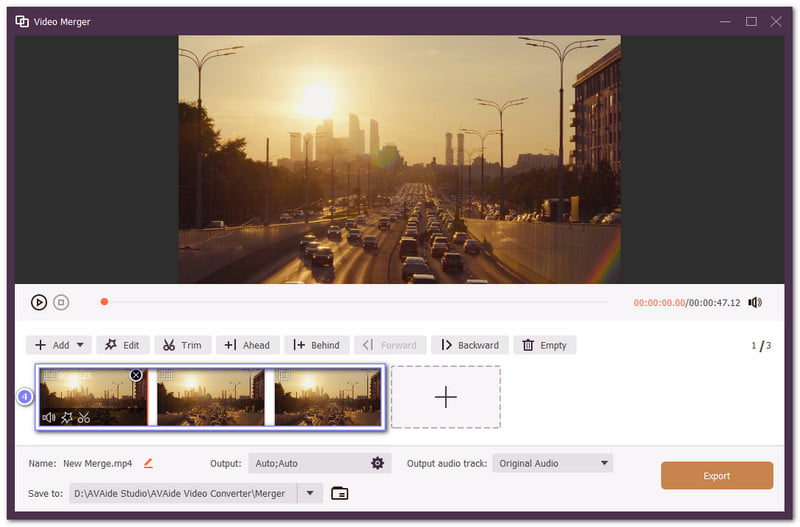Screen dimensions: 800x527
Task: Expand the Output audio track dropdown
Action: coord(604,463)
